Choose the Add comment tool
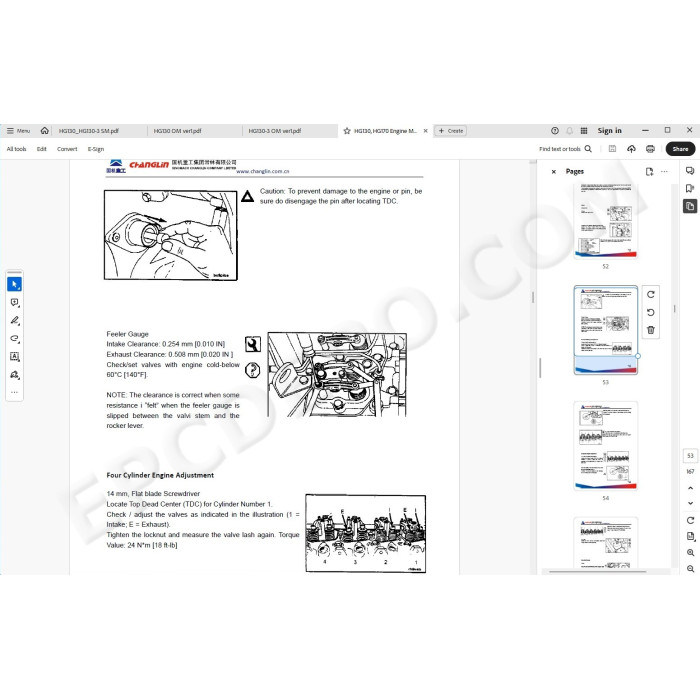This screenshot has width=700, height=700. tap(15, 303)
